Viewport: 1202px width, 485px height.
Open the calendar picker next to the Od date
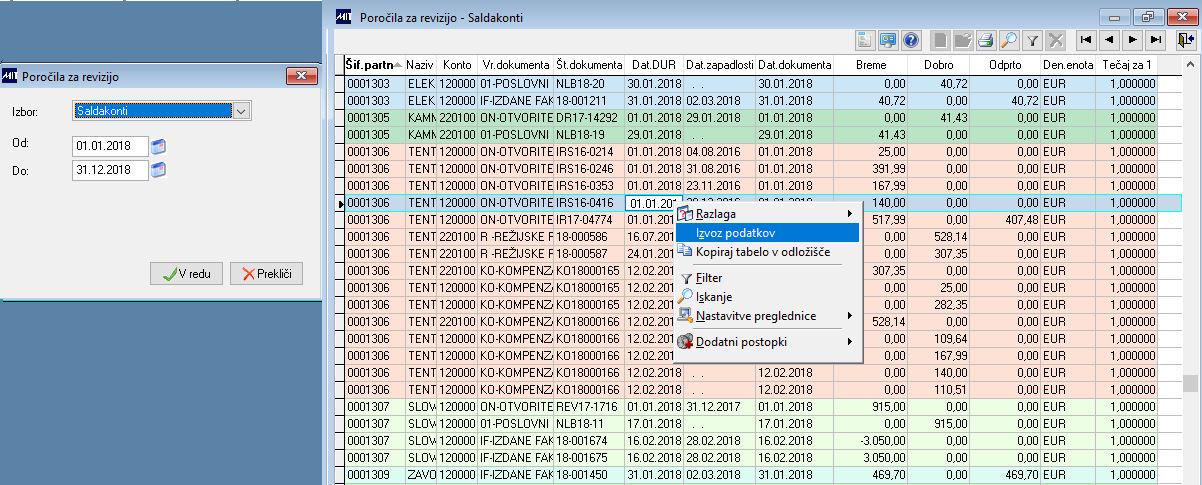(158, 147)
